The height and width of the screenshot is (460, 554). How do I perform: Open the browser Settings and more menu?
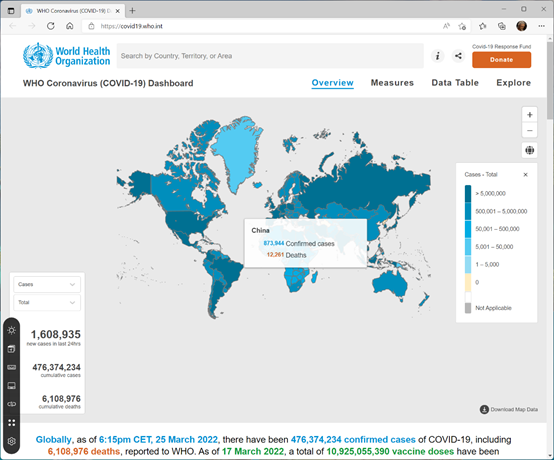(541, 26)
